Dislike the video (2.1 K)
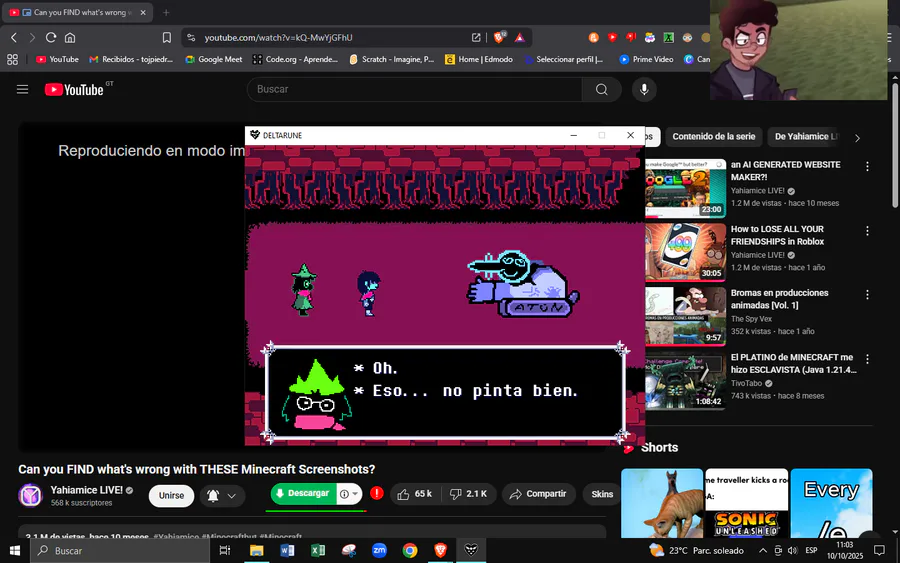The height and width of the screenshot is (563, 900). click(x=468, y=494)
